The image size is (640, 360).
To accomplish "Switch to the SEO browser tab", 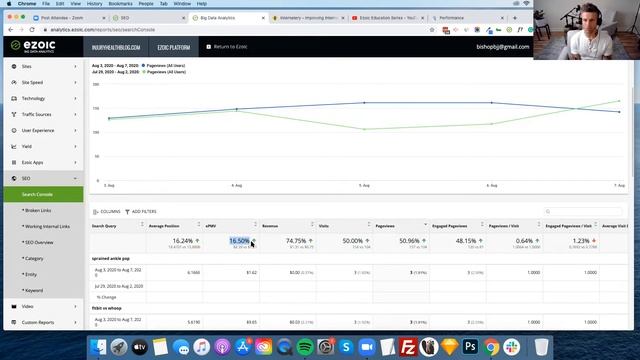I will tap(149, 18).
